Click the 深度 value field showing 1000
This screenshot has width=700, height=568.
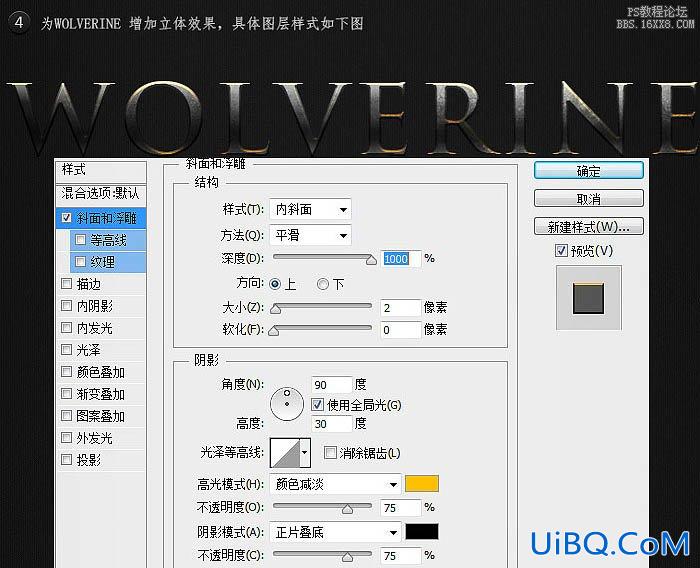[x=401, y=259]
